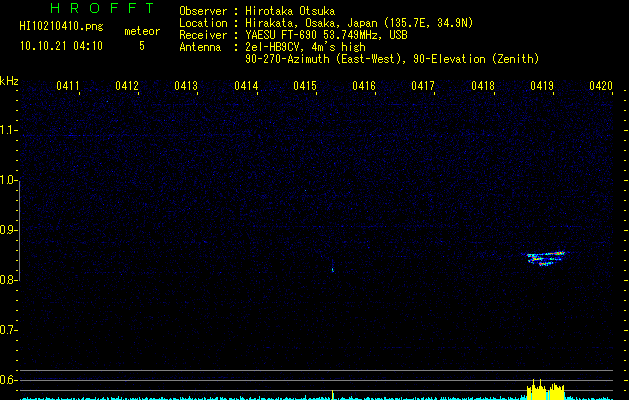The height and width of the screenshot is (400, 629).
Task: Click time axis label 0414
Action: [246, 86]
